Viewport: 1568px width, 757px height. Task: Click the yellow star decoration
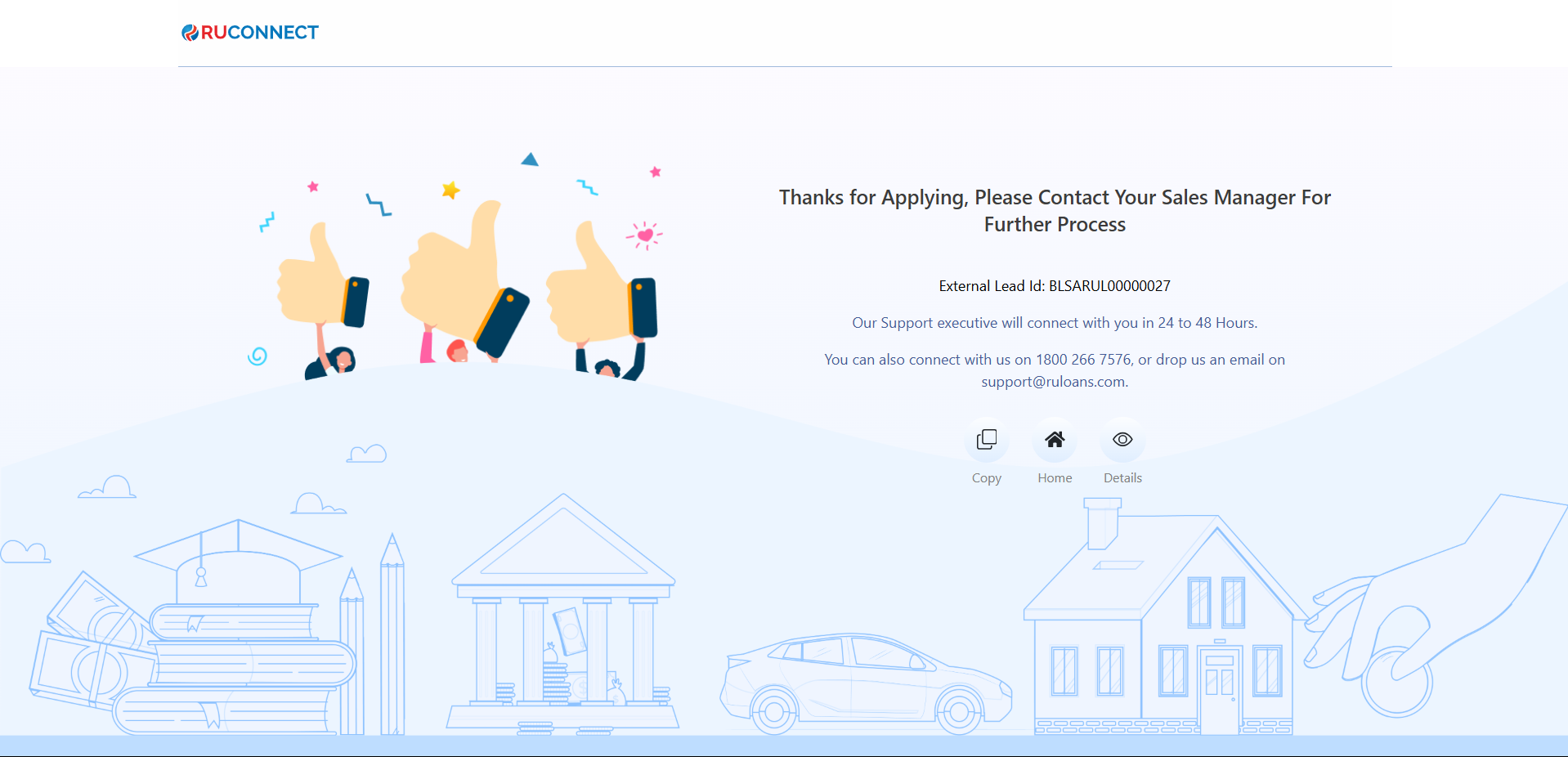click(450, 190)
